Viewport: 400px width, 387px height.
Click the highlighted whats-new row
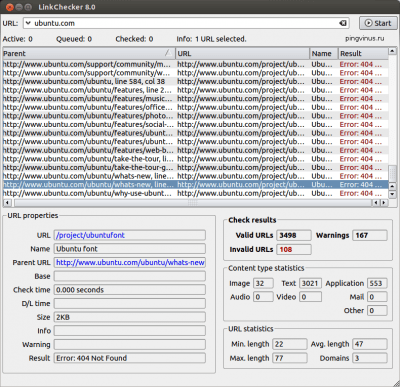[195, 185]
